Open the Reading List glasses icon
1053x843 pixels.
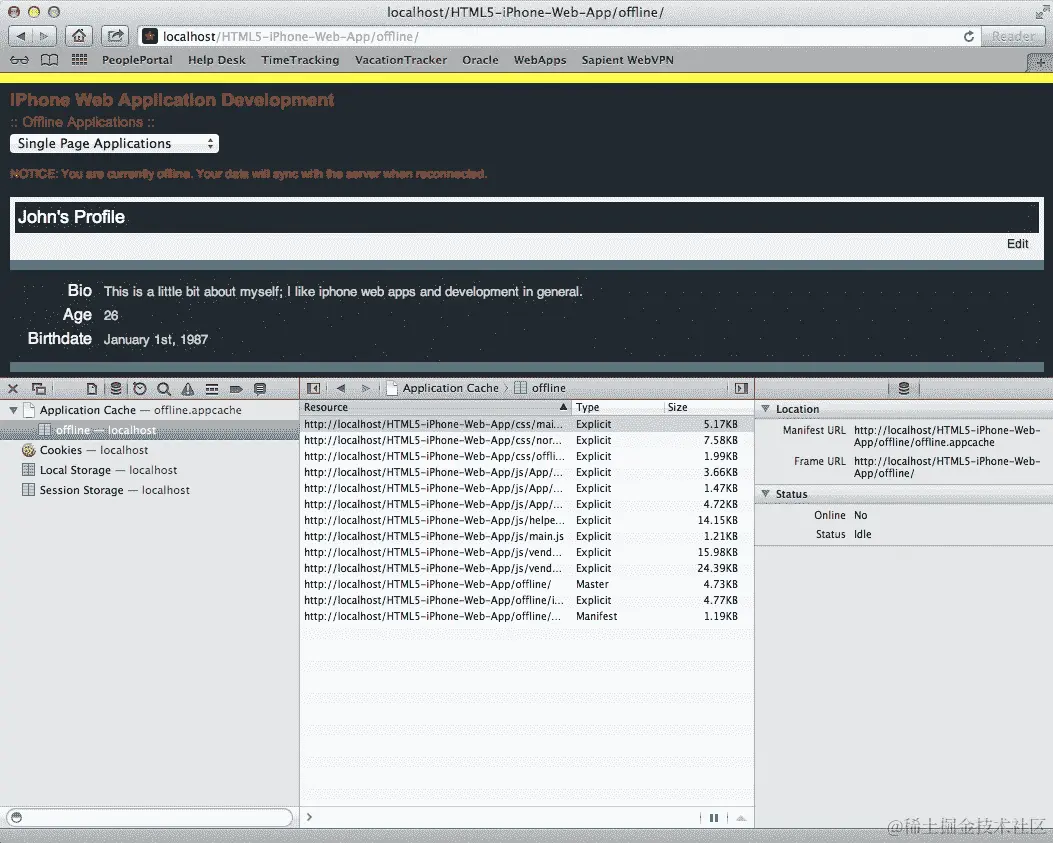click(19, 60)
